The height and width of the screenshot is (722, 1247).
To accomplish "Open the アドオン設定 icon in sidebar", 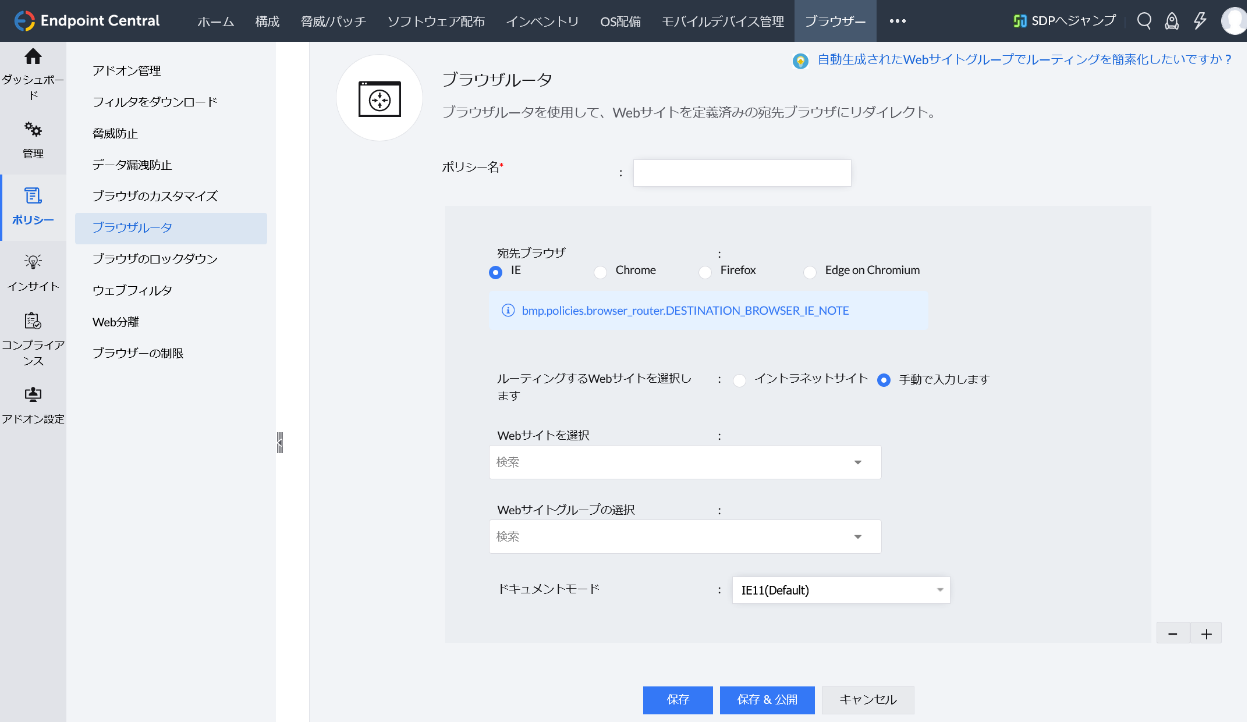I will tap(33, 395).
